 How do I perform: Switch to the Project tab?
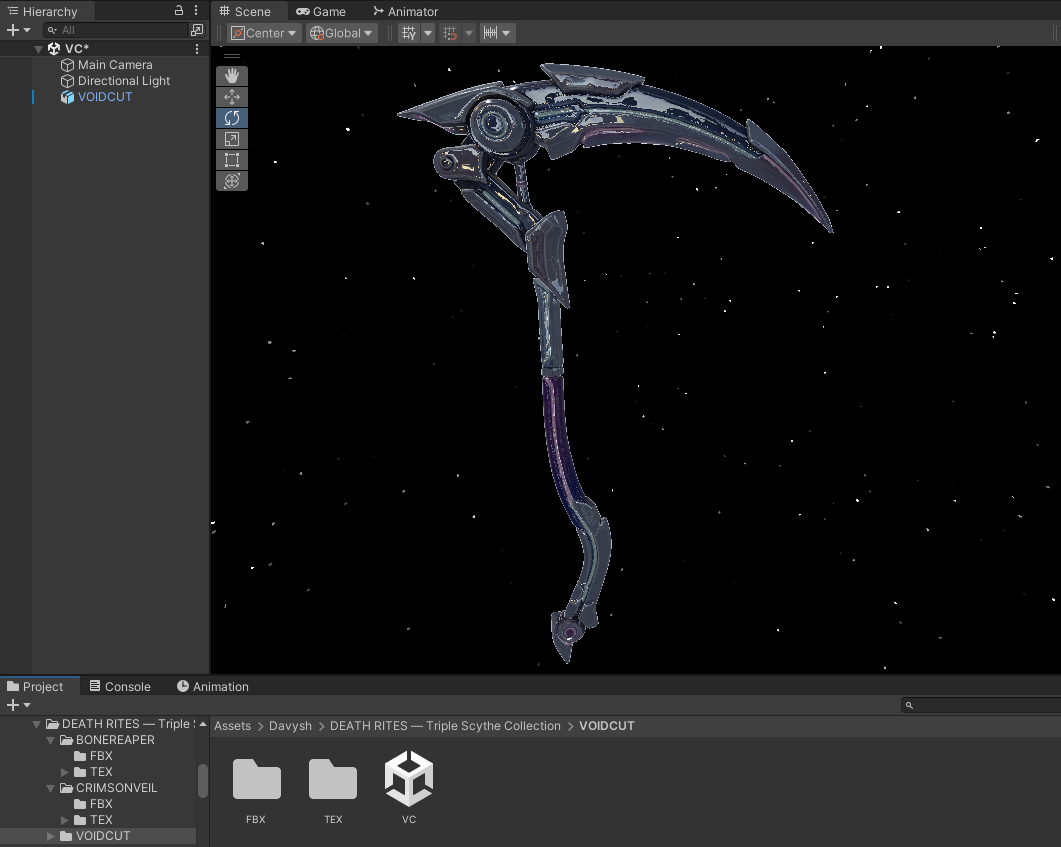[x=35, y=687]
